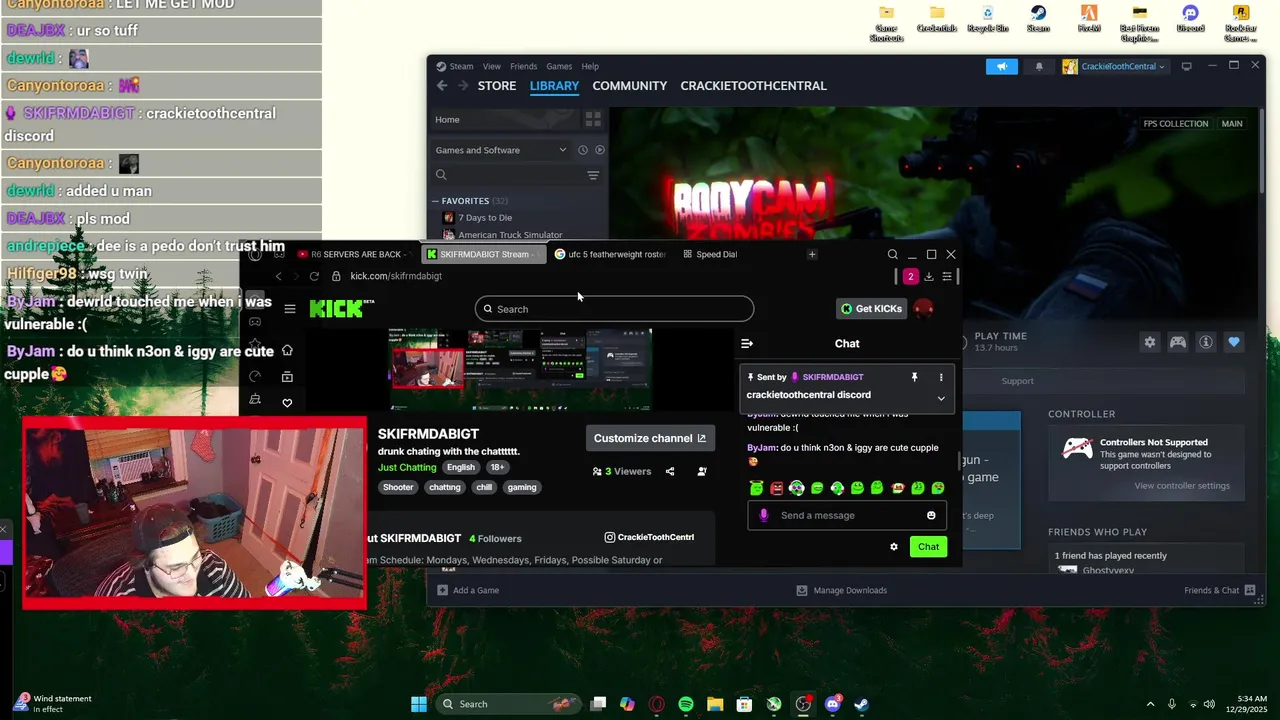Reload the Kick page
Image resolution: width=1280 pixels, height=720 pixels.
[314, 276]
